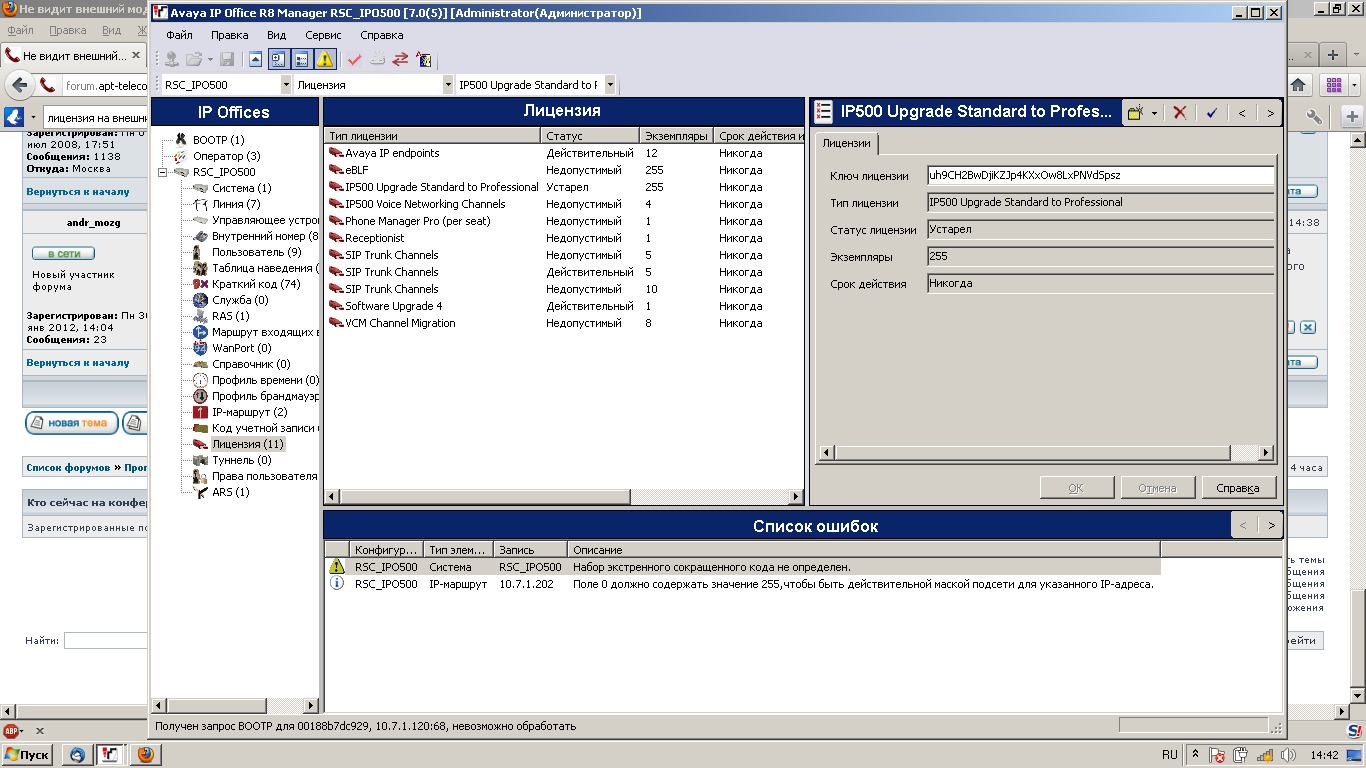The image size is (1366, 768).
Task: Click the open configuration from IP Office icon
Action: (172, 59)
